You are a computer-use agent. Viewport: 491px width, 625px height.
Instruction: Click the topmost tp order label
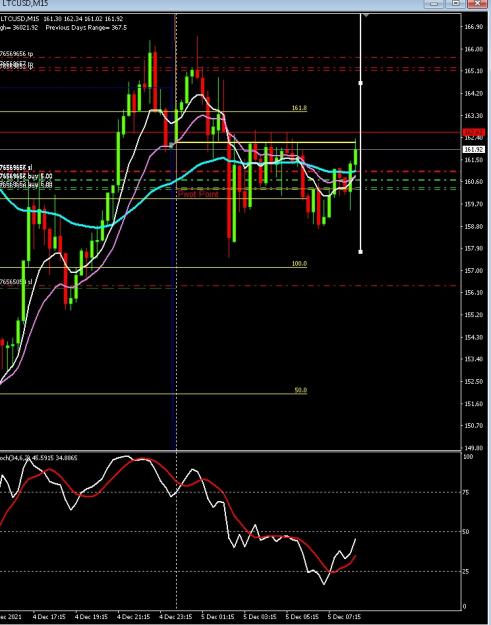pyautogui.click(x=17, y=54)
